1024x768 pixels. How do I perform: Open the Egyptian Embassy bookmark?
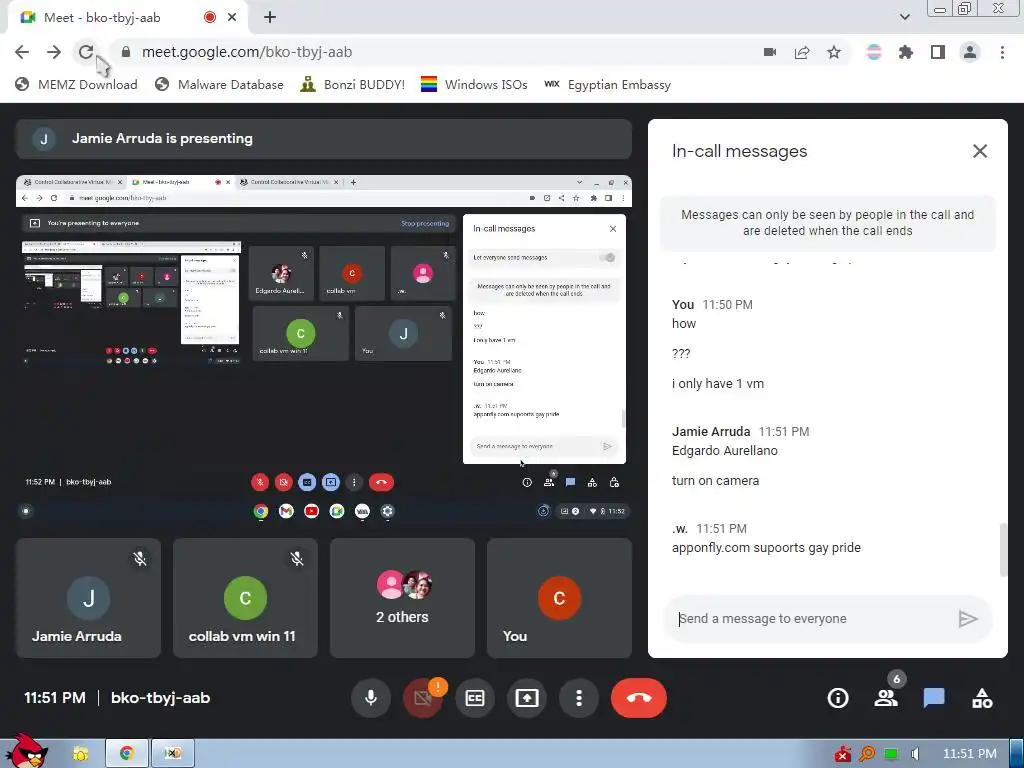(607, 84)
